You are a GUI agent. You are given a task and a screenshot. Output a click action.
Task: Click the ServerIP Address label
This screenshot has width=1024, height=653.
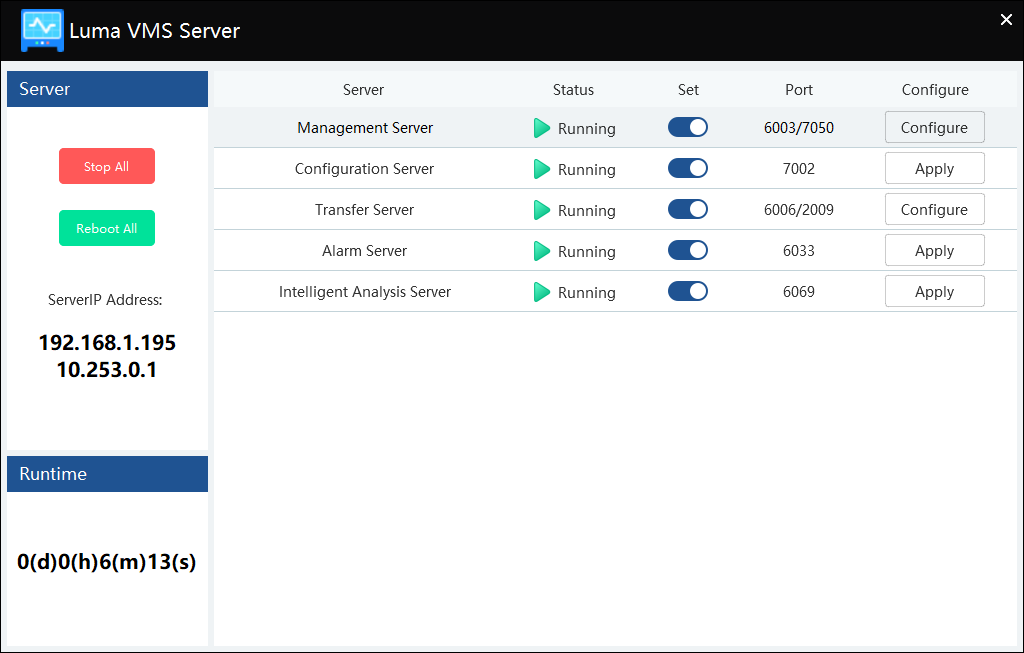105,300
